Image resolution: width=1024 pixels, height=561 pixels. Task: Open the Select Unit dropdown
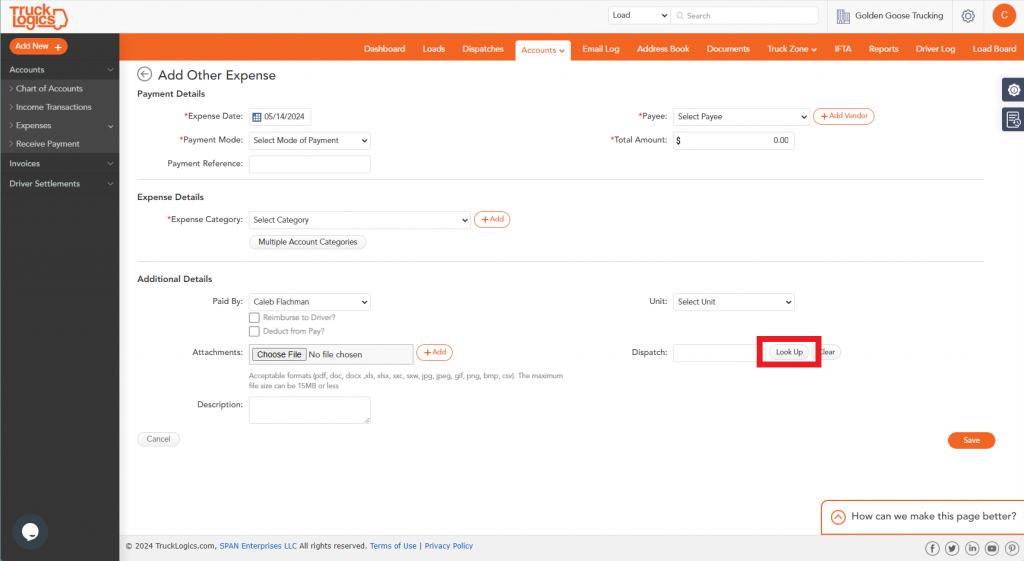tap(733, 302)
